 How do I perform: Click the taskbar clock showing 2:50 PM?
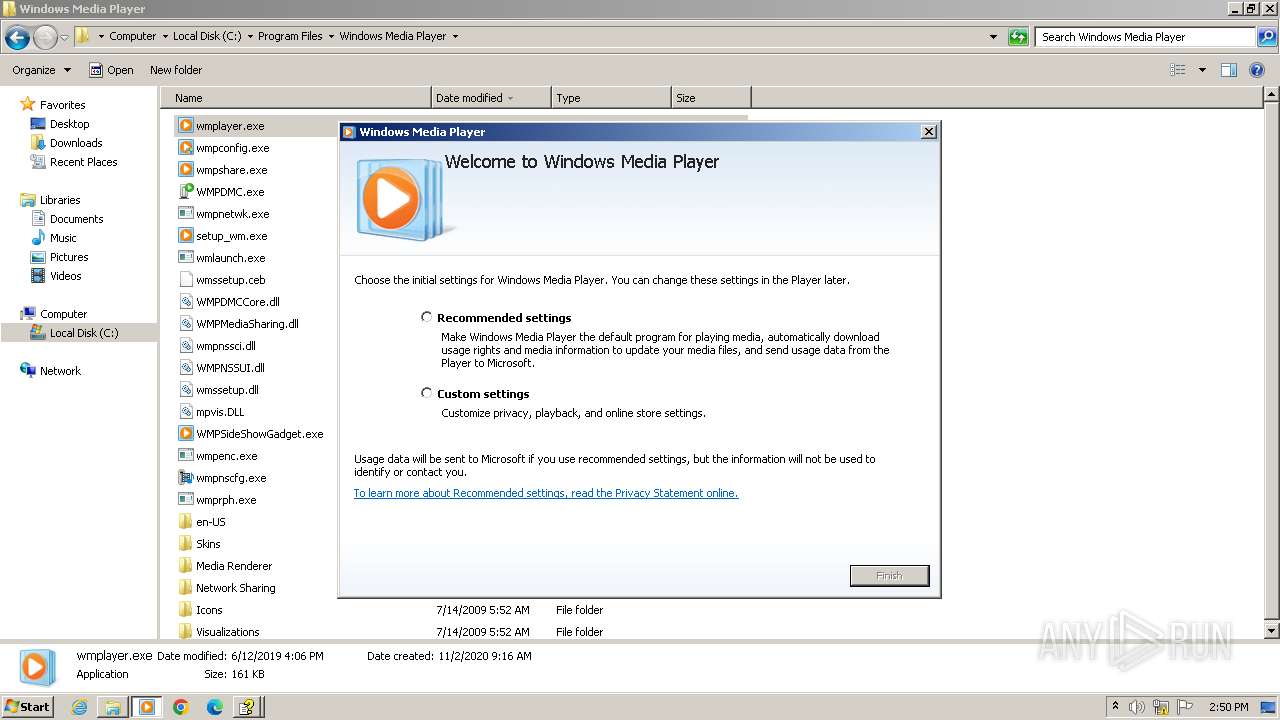[1228, 707]
